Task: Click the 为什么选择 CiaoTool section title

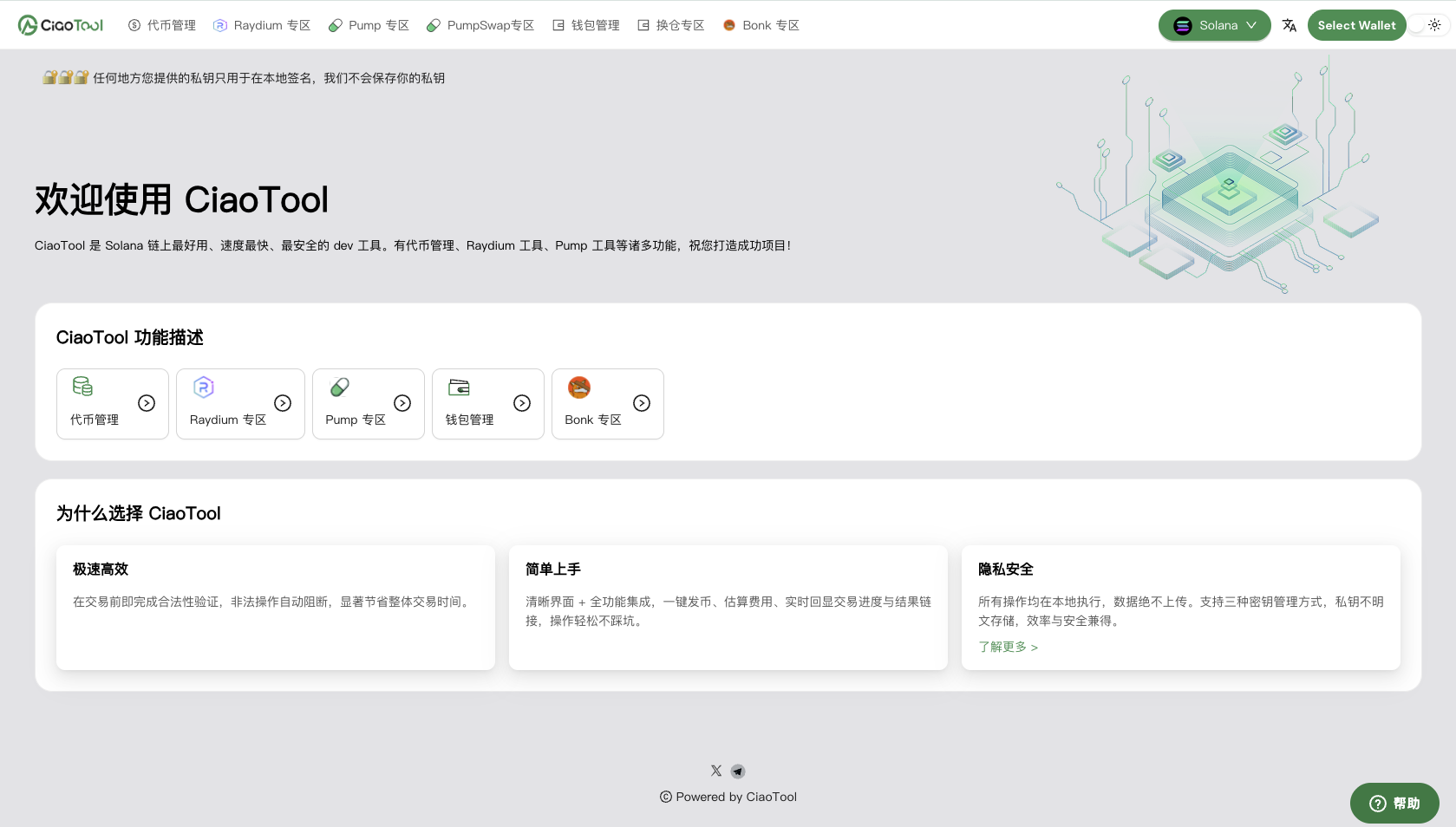Action: coord(139,513)
